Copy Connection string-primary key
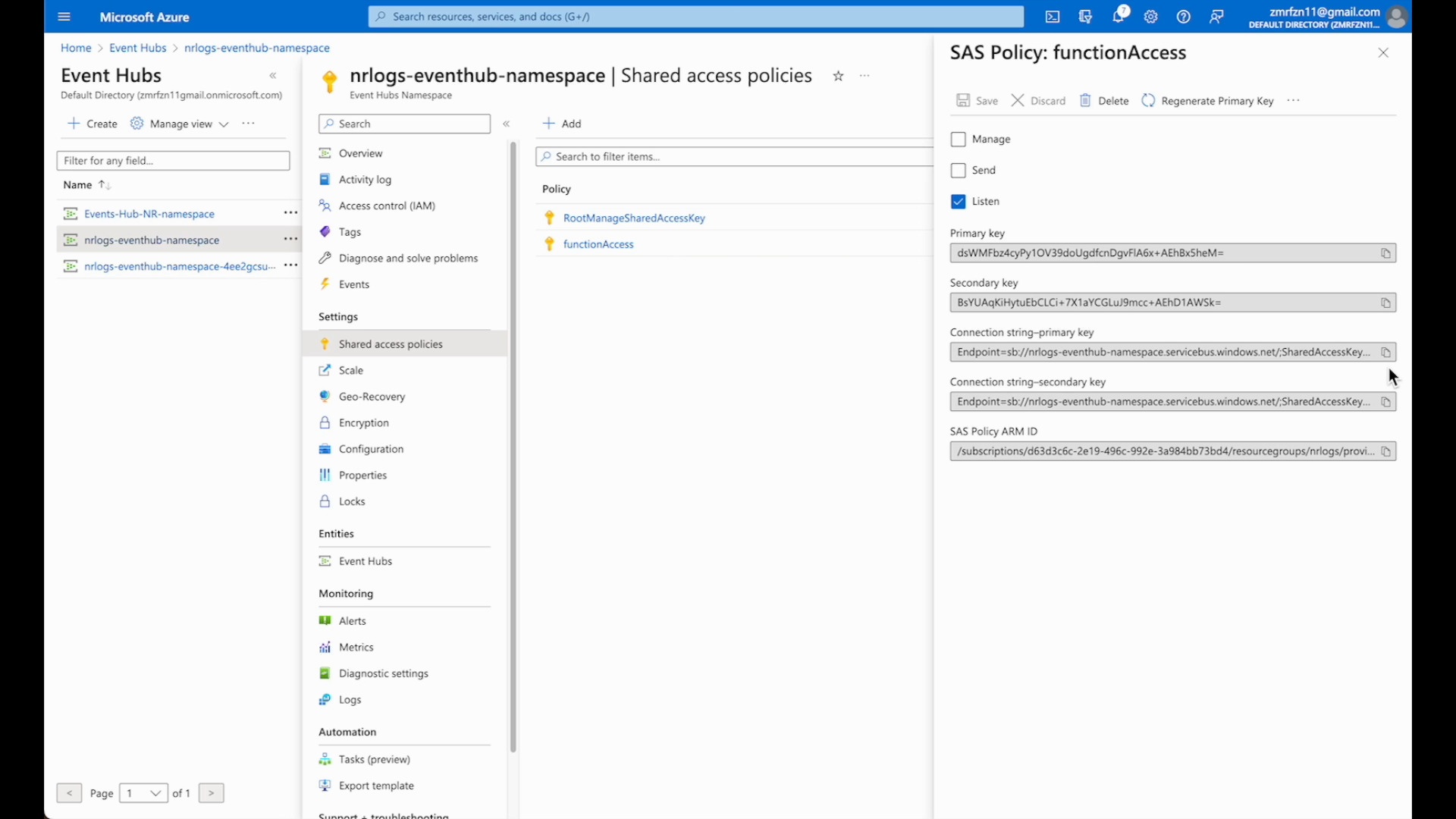 [x=1385, y=353]
